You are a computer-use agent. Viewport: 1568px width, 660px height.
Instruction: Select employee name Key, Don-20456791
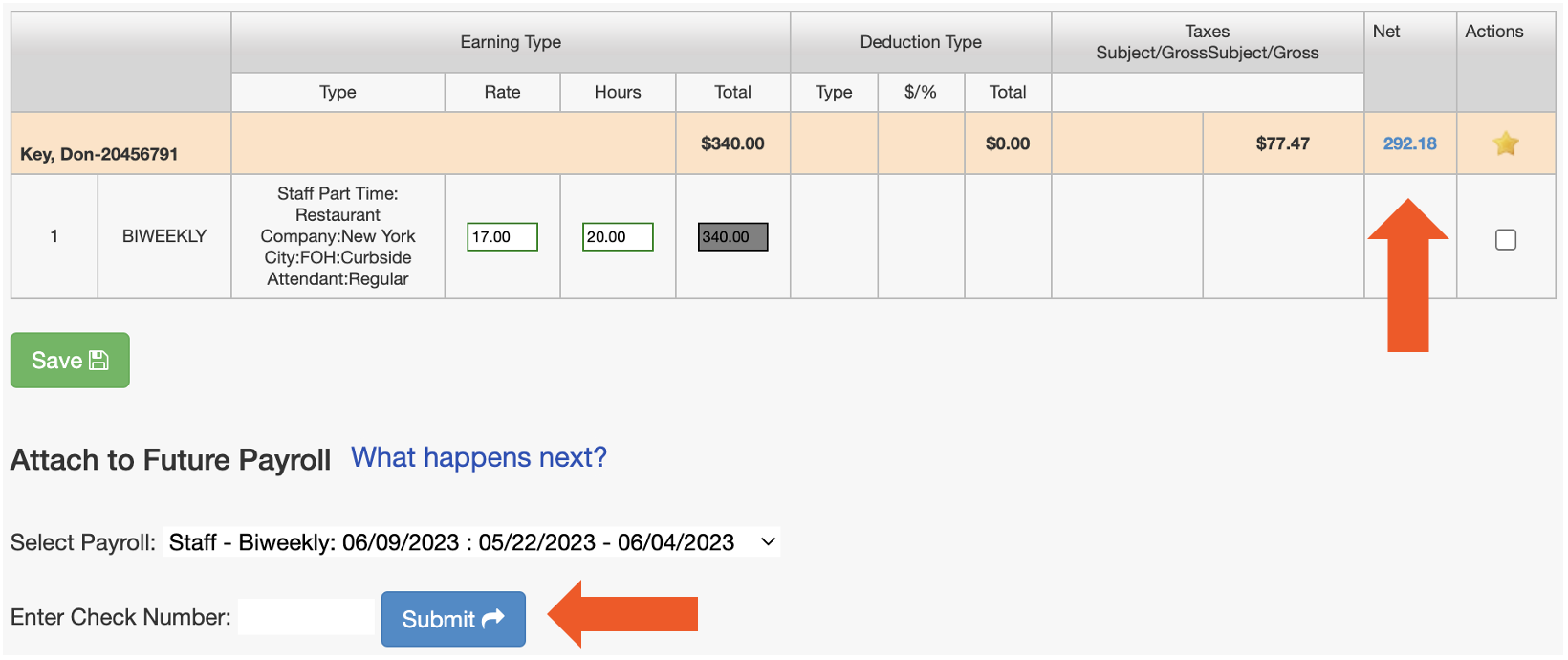pyautogui.click(x=99, y=154)
